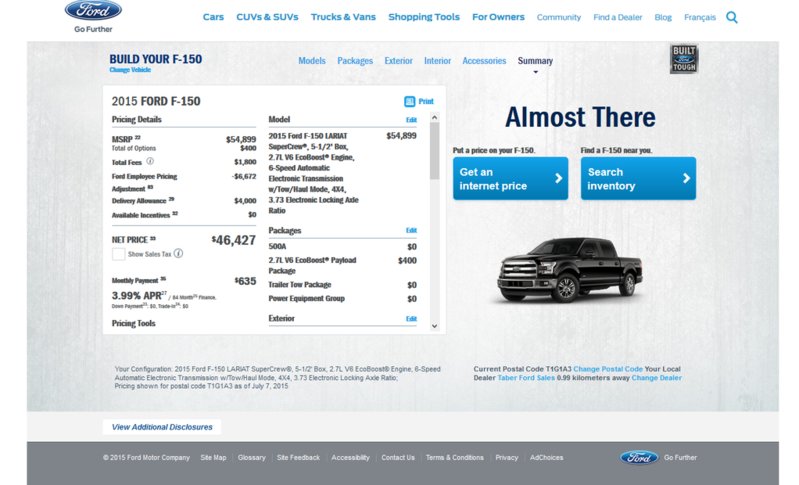Go to Accessories tab
Screen dimensions: 799x485
484,61
